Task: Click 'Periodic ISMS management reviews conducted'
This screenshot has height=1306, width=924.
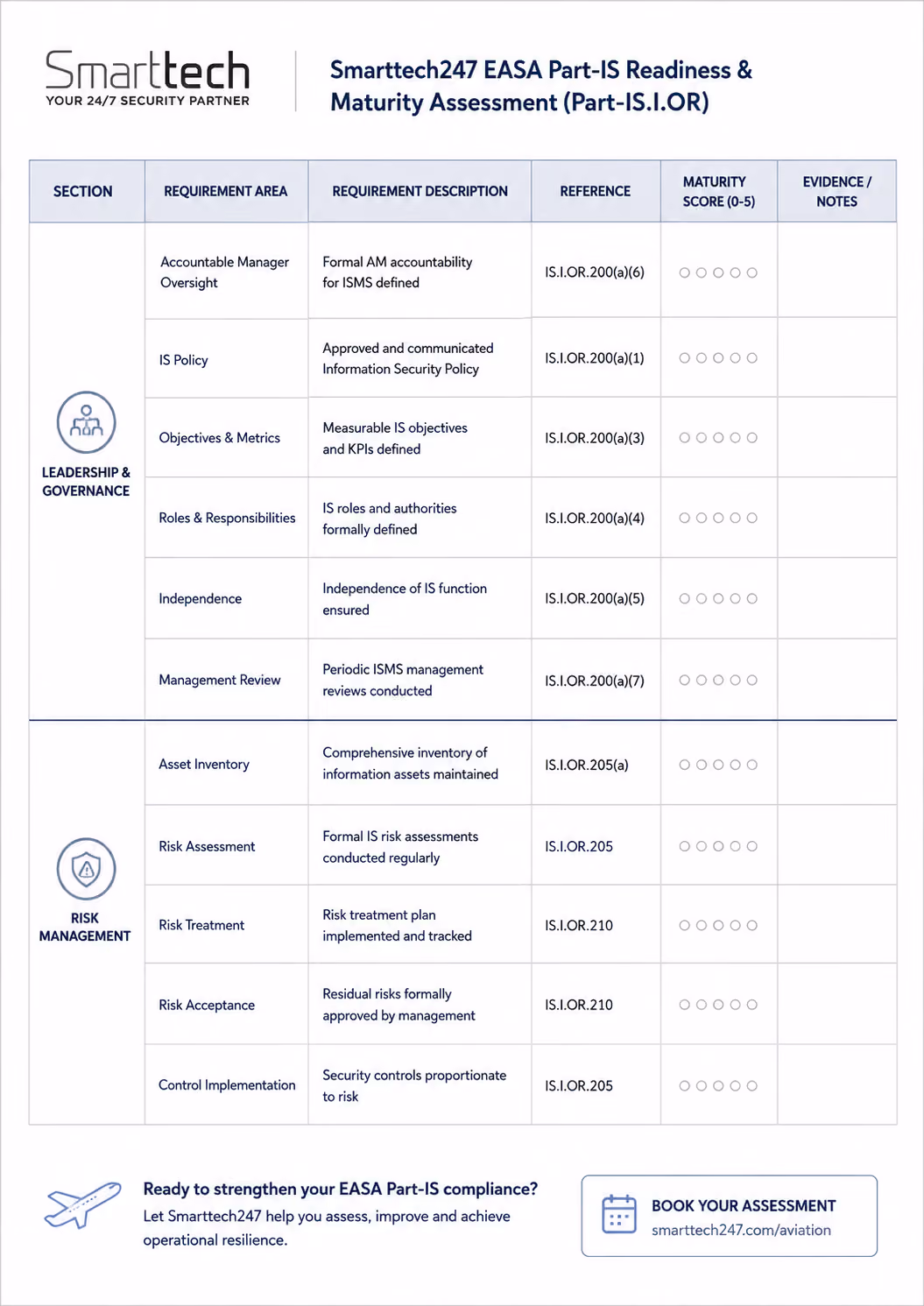Action: (x=403, y=680)
